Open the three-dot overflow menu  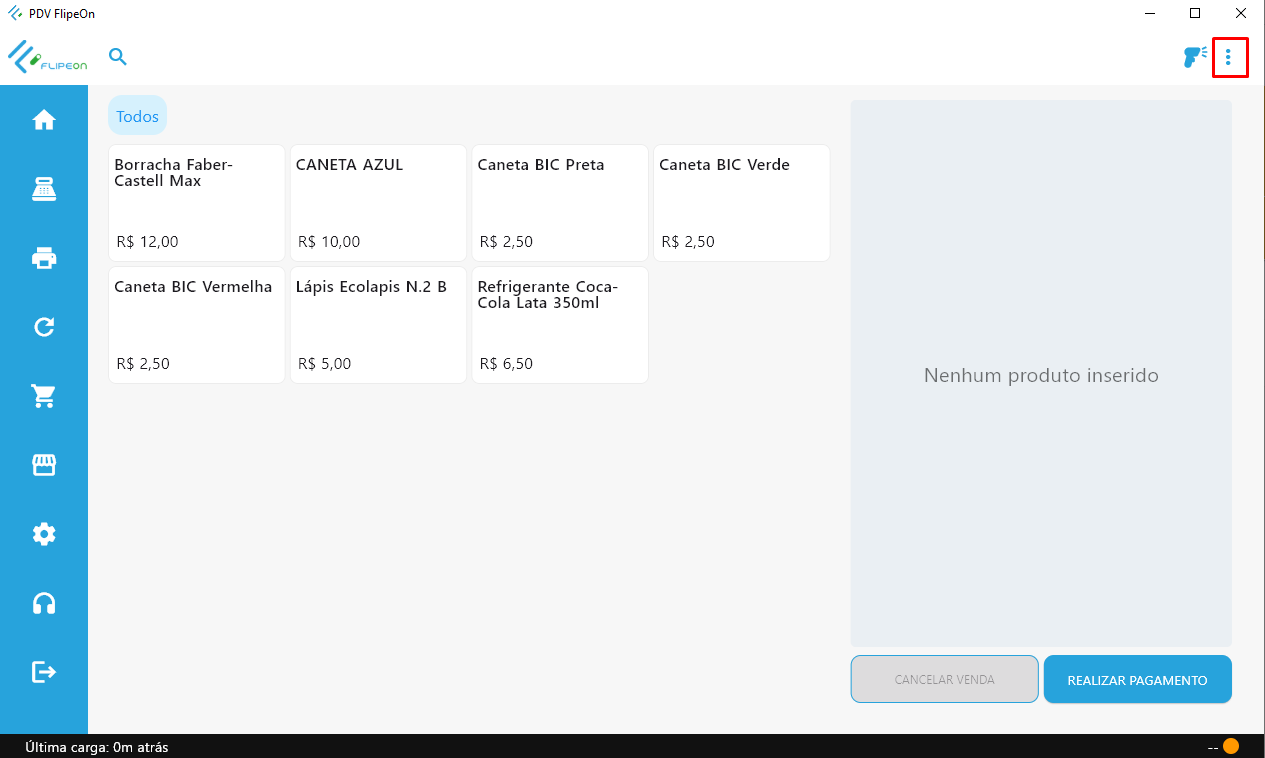tap(1229, 58)
